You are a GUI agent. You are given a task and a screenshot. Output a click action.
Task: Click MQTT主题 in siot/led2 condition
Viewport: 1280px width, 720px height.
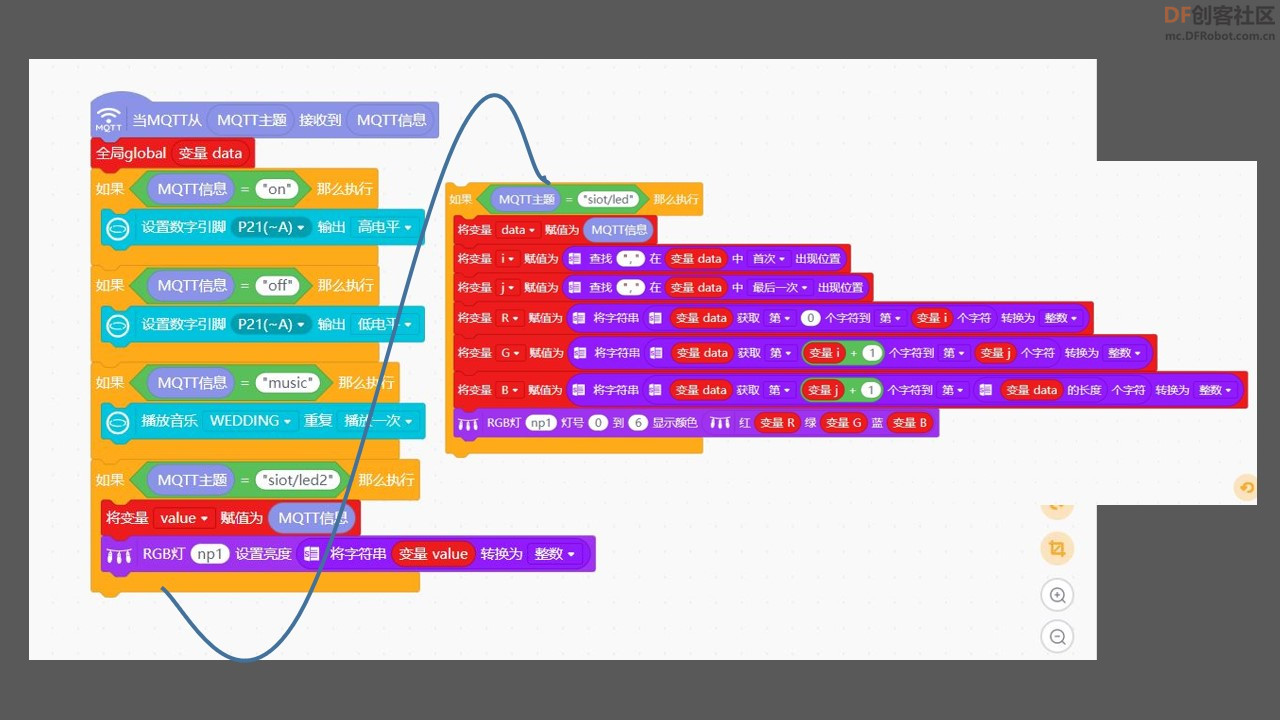(191, 480)
